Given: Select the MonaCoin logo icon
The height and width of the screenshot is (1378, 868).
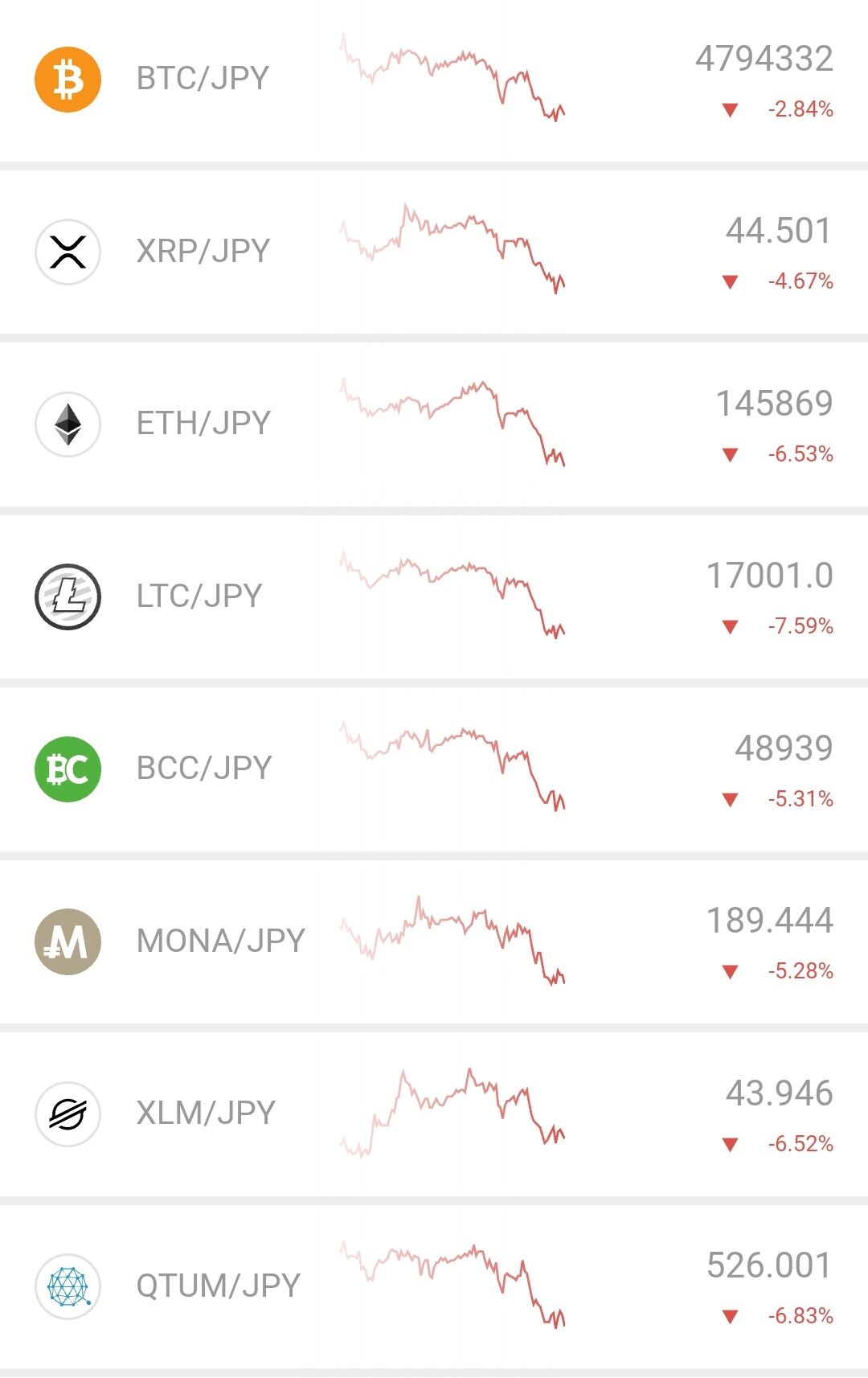Looking at the screenshot, I should 68,941.
